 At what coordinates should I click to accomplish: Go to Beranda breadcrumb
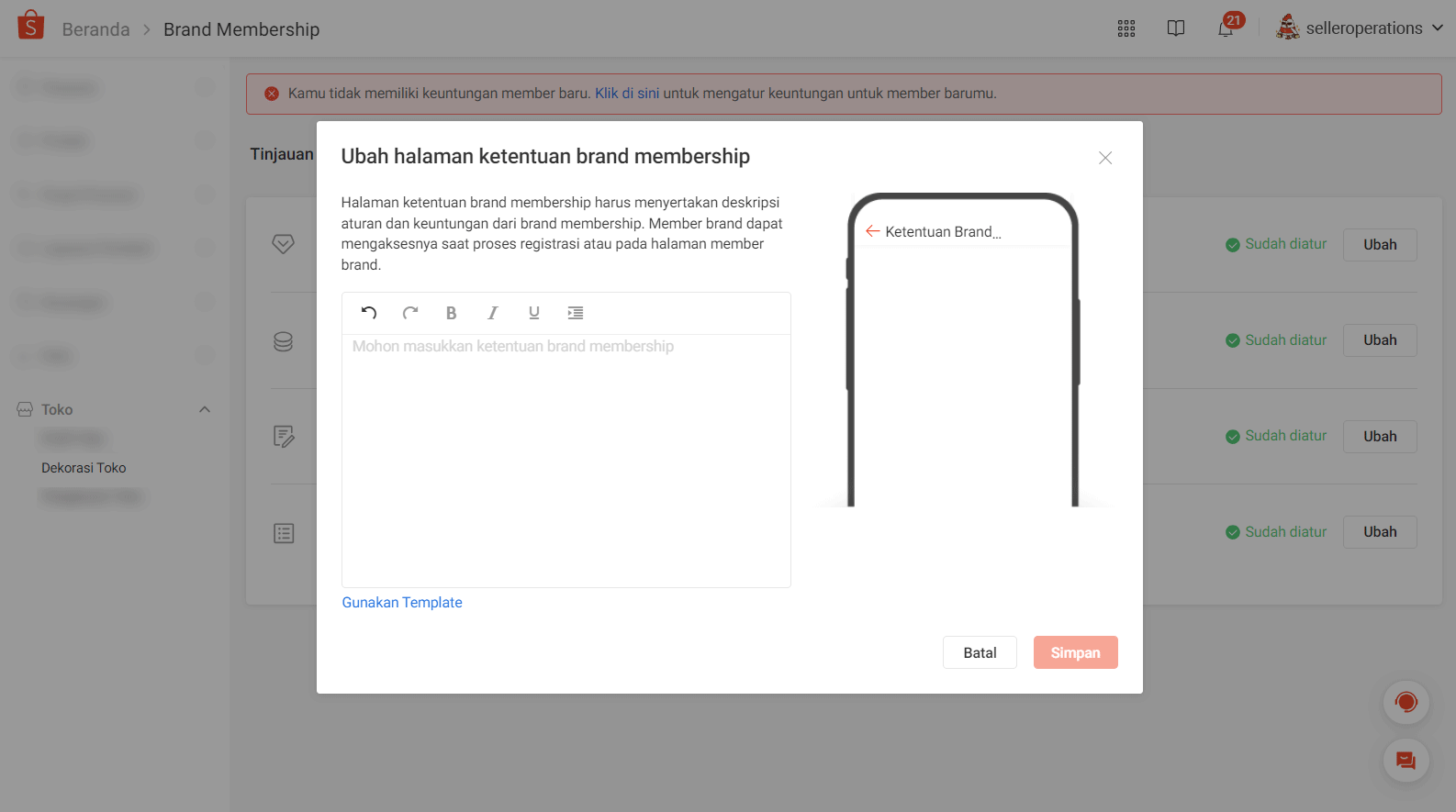(x=96, y=29)
